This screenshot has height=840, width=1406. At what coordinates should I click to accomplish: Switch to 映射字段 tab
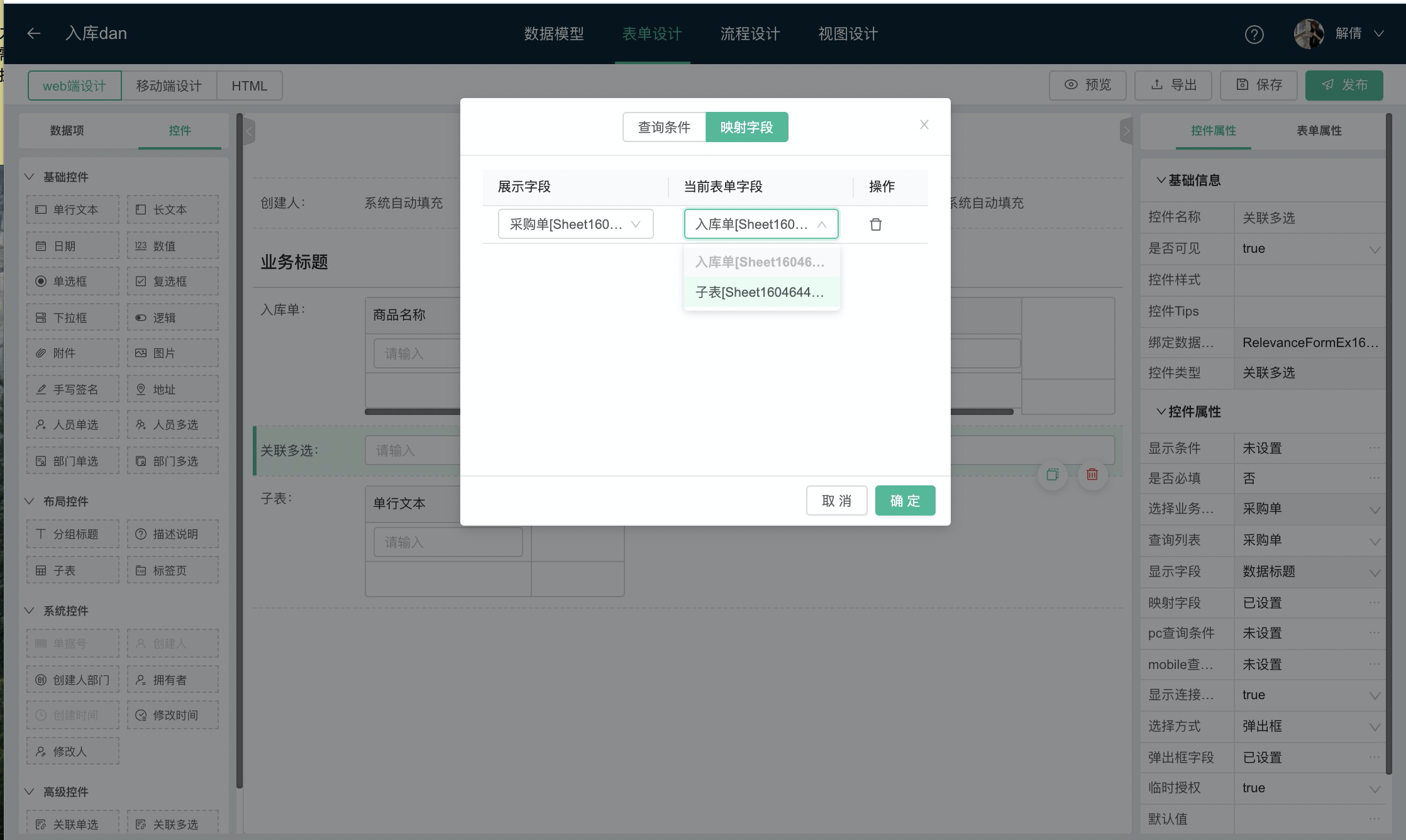coord(746,127)
